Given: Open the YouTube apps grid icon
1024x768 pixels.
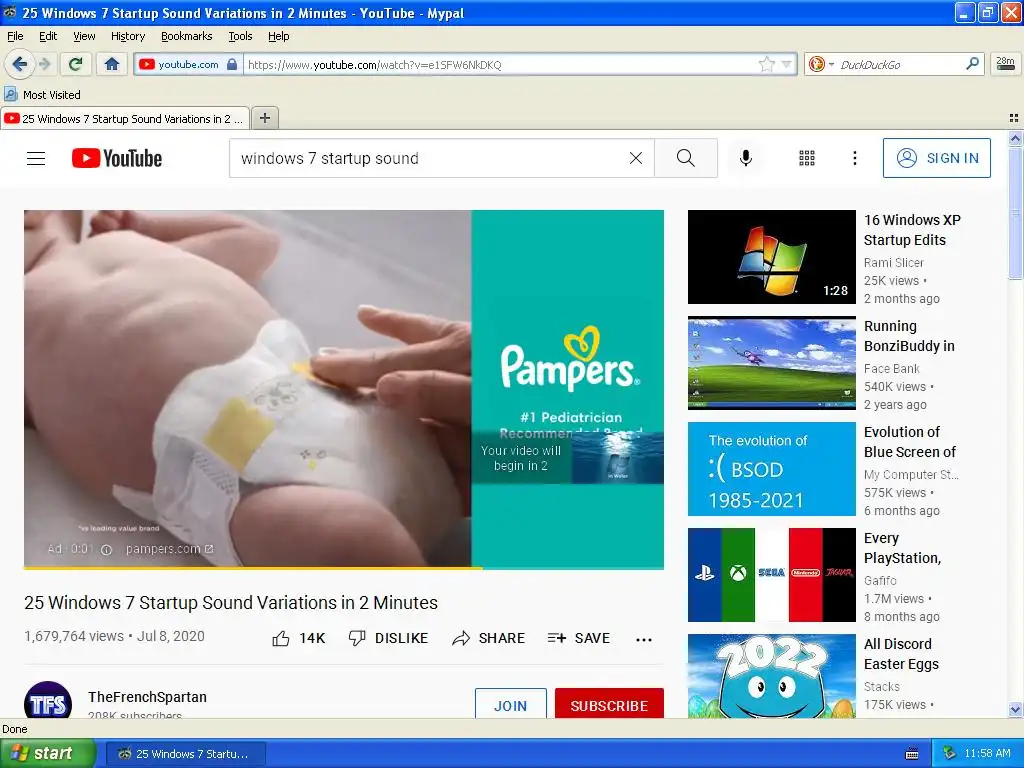Looking at the screenshot, I should [x=807, y=158].
